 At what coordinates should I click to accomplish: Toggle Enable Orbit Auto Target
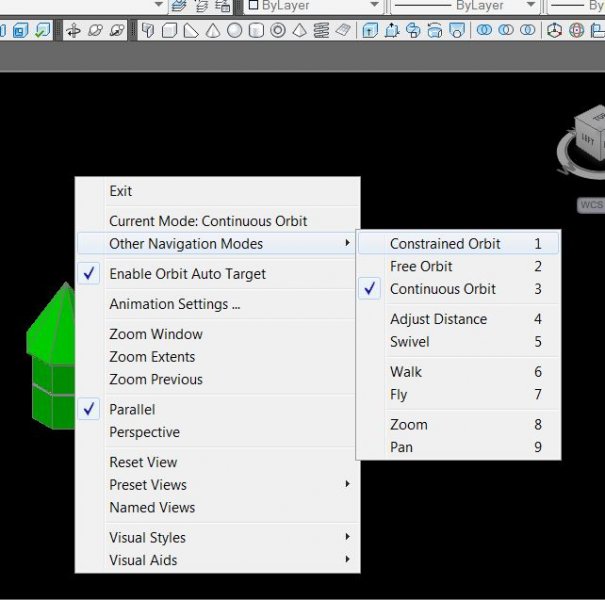pyautogui.click(x=218, y=274)
